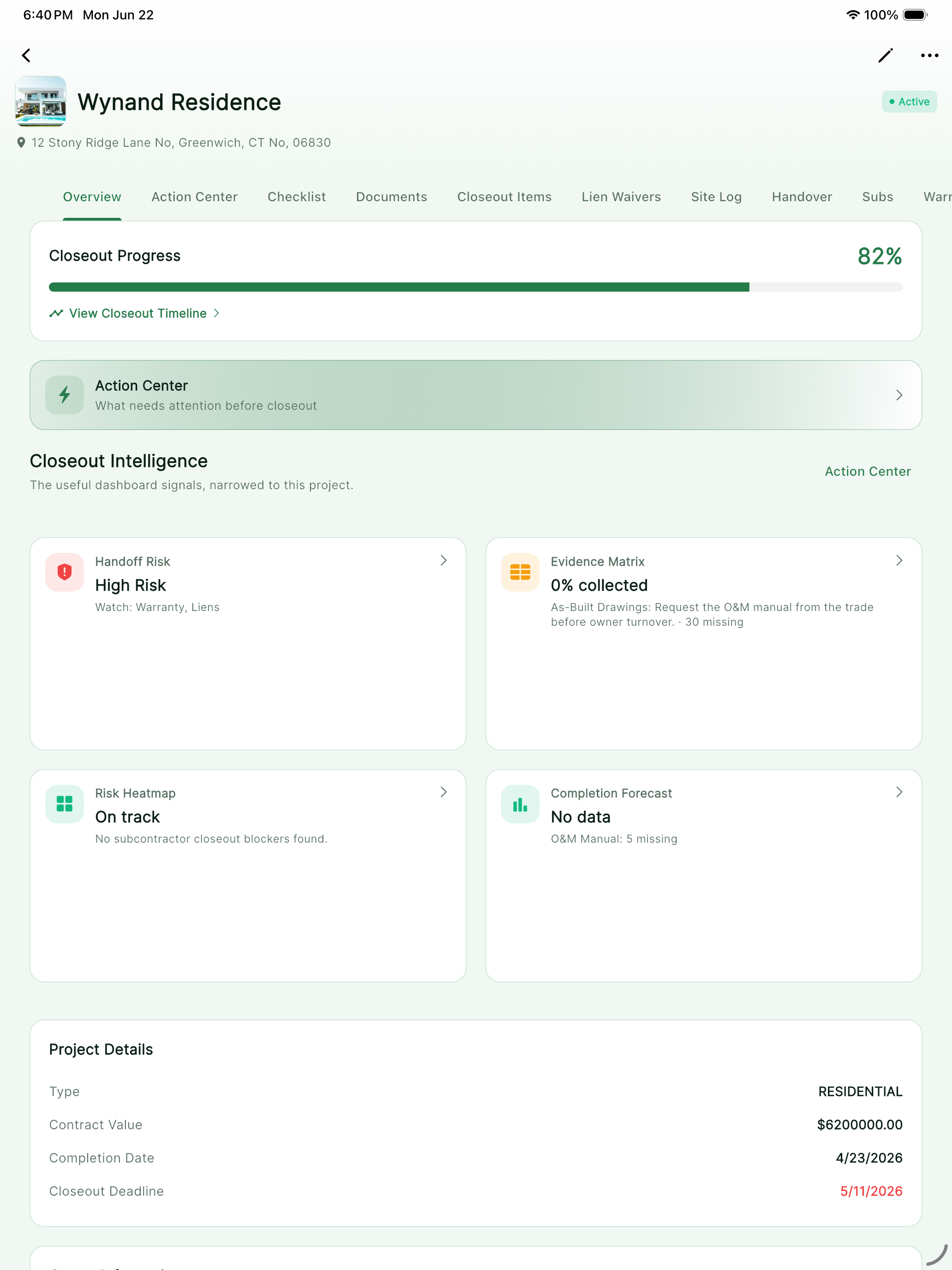Switch to the Checklist tab
Viewport: 952px width, 1270px height.
[x=297, y=197]
